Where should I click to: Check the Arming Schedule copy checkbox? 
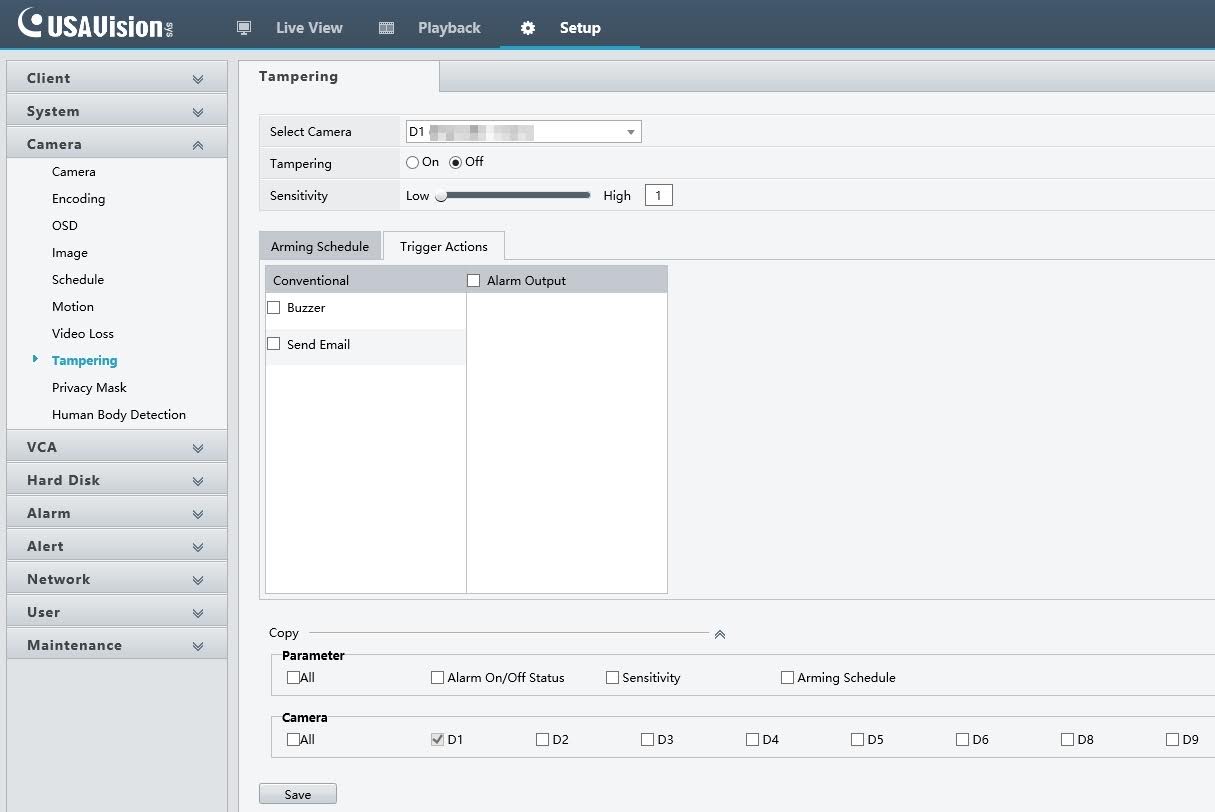click(787, 677)
